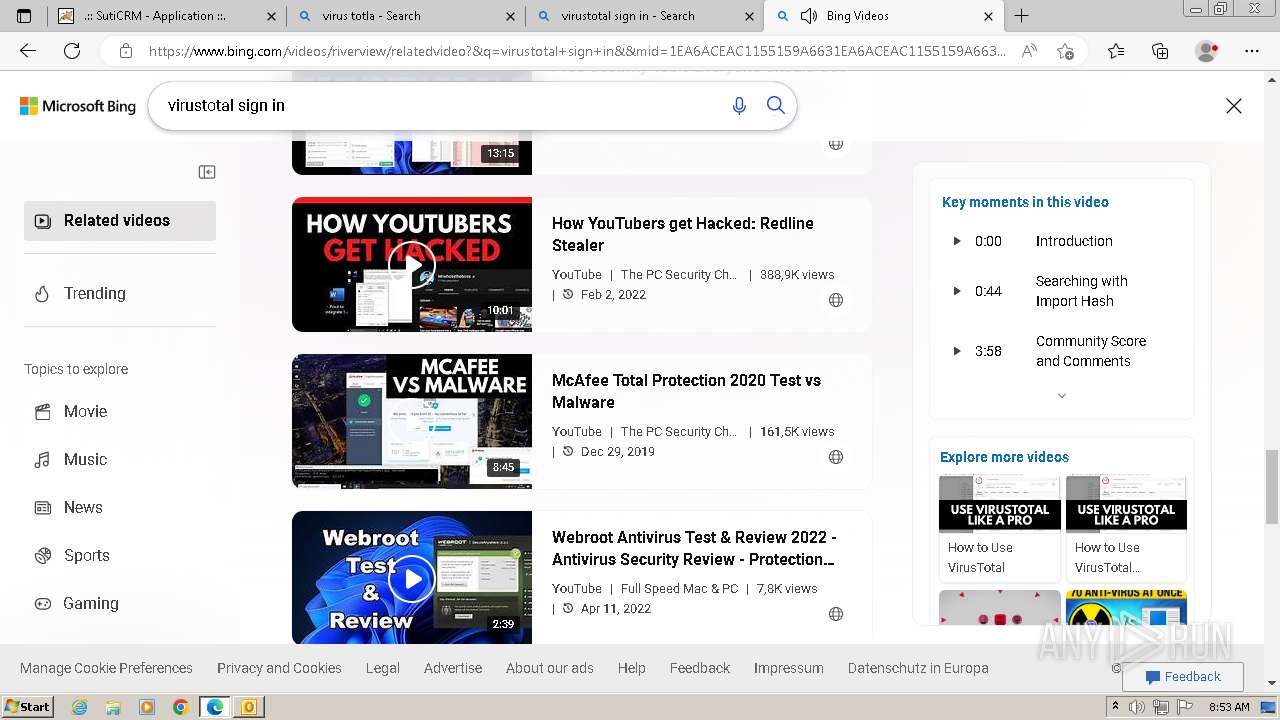Open the Outlook taskbar icon
1280x720 pixels.
(x=248, y=707)
